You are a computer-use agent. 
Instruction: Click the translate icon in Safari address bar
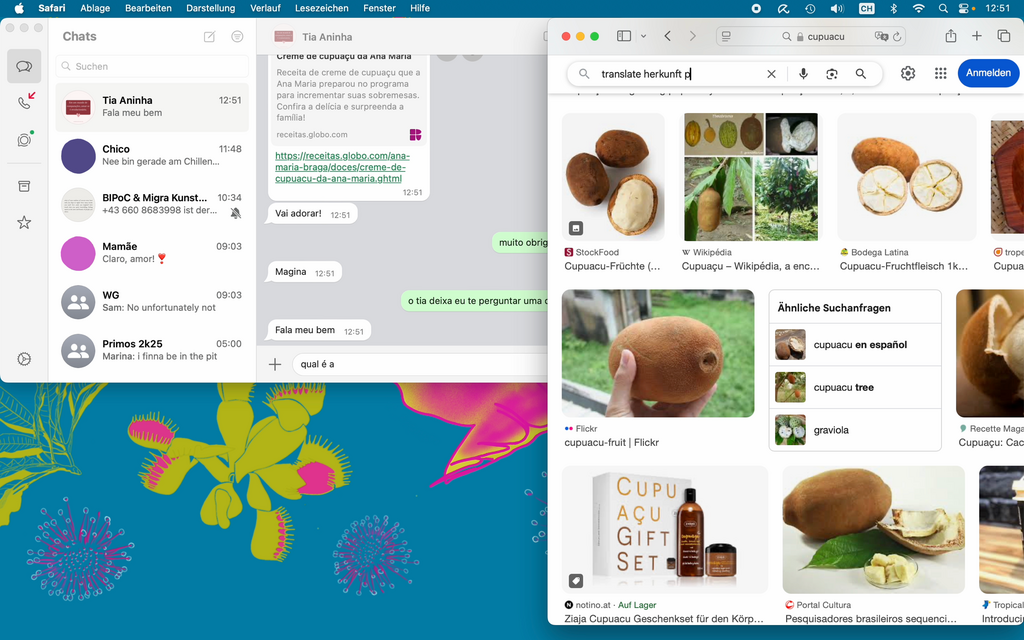[881, 37]
